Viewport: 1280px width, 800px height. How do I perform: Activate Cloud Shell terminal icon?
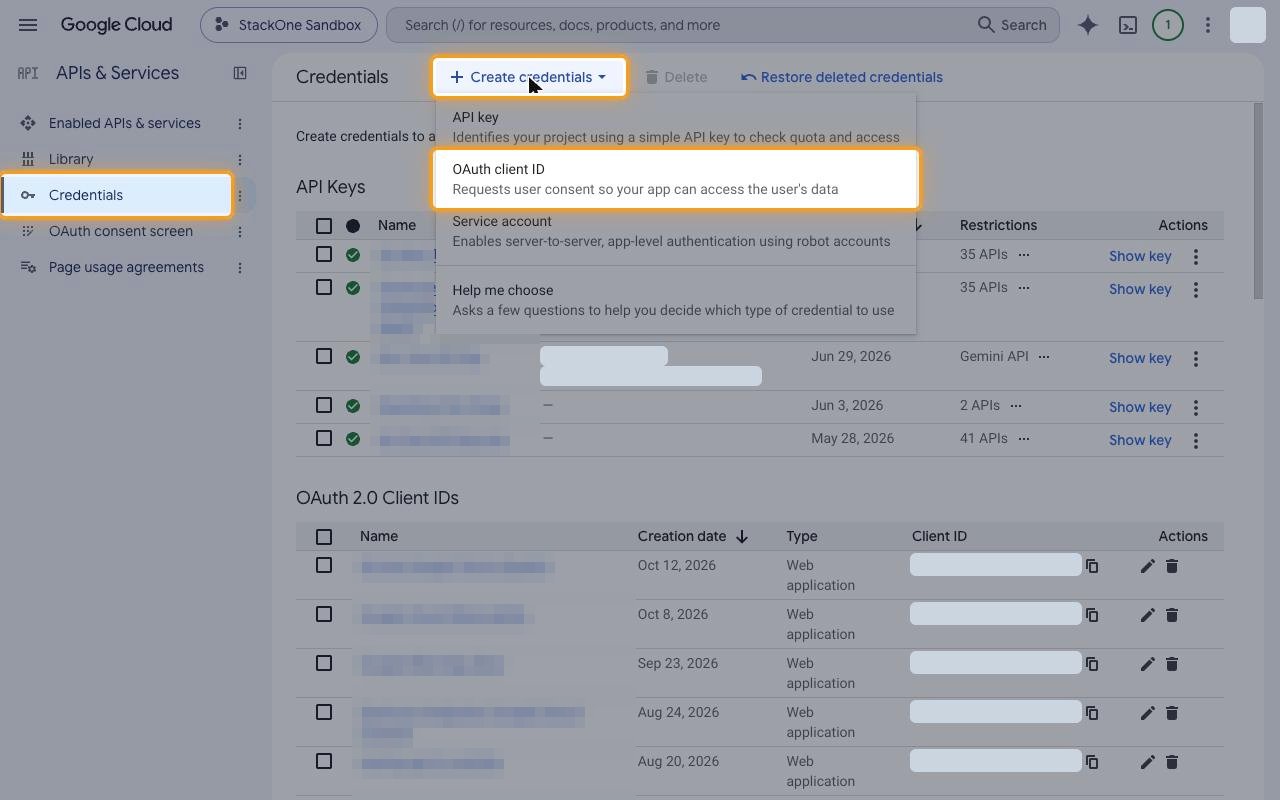1128,25
